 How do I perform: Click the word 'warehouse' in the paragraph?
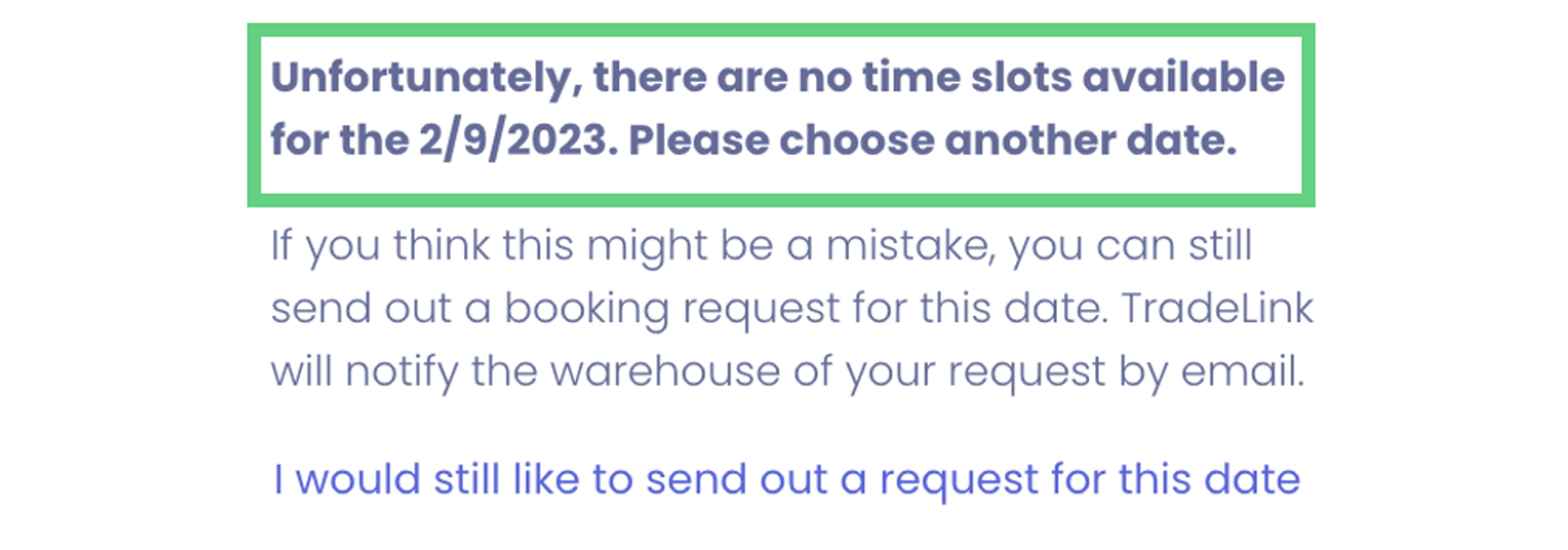(x=664, y=371)
